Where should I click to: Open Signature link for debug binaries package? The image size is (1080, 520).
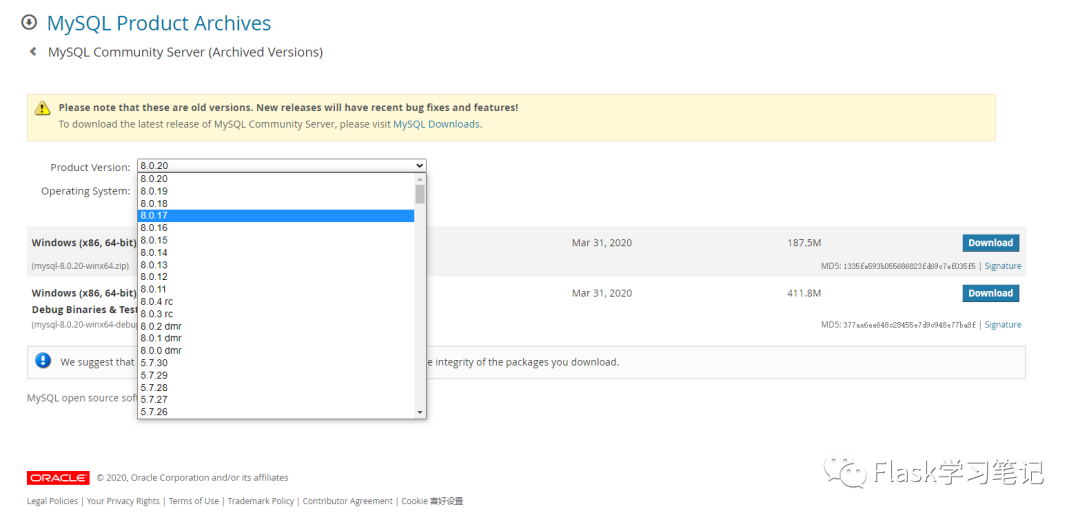pyautogui.click(x=1003, y=324)
